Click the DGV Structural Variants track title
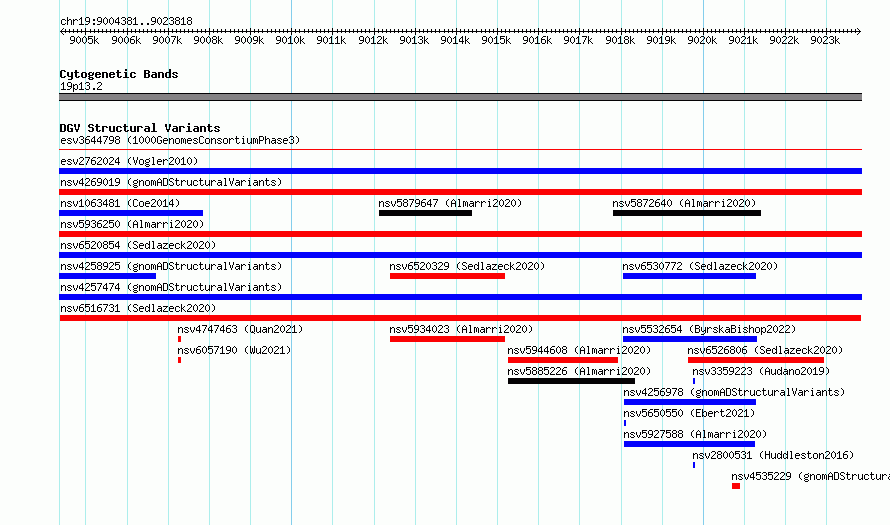The width and height of the screenshot is (890, 525). click(140, 128)
